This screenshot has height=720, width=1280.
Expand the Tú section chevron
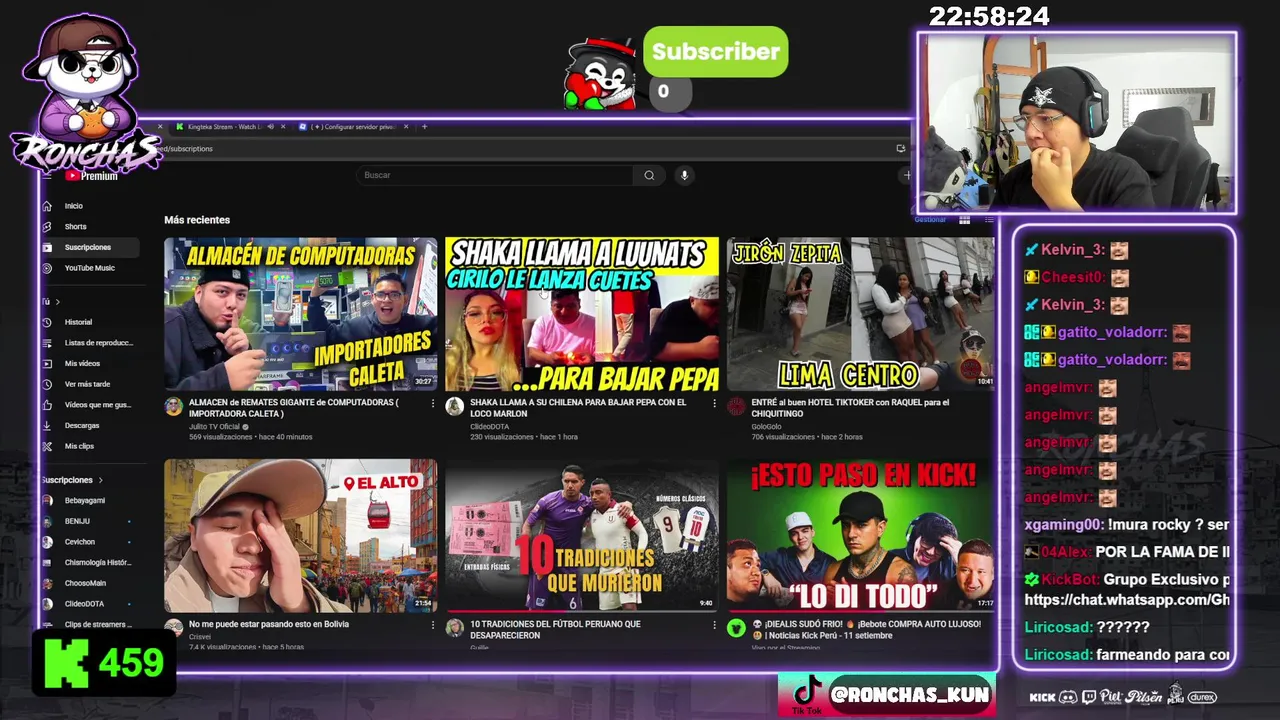(57, 302)
